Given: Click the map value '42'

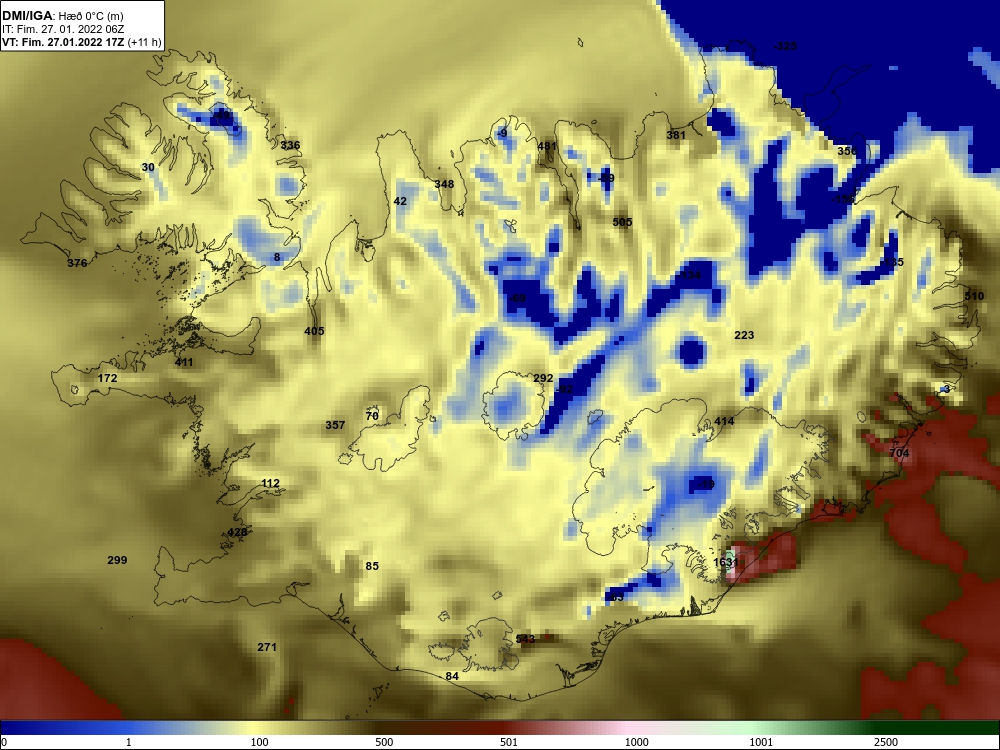Looking at the screenshot, I should [400, 201].
